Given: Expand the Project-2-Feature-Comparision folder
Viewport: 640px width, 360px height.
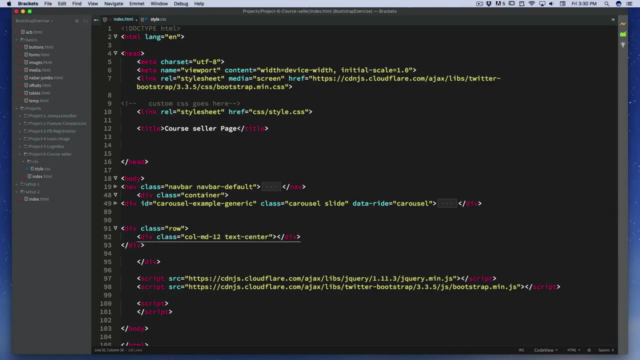Looking at the screenshot, I should coord(57,124).
